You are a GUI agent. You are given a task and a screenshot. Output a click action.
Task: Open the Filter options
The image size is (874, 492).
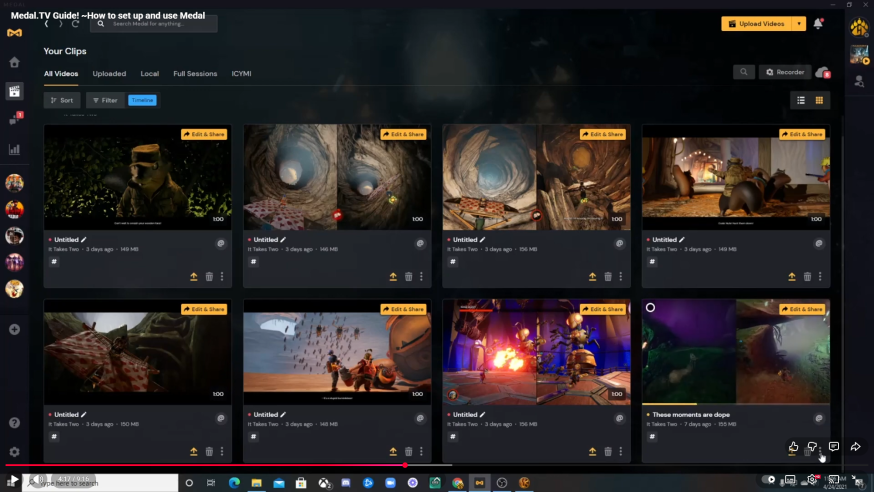pos(104,100)
